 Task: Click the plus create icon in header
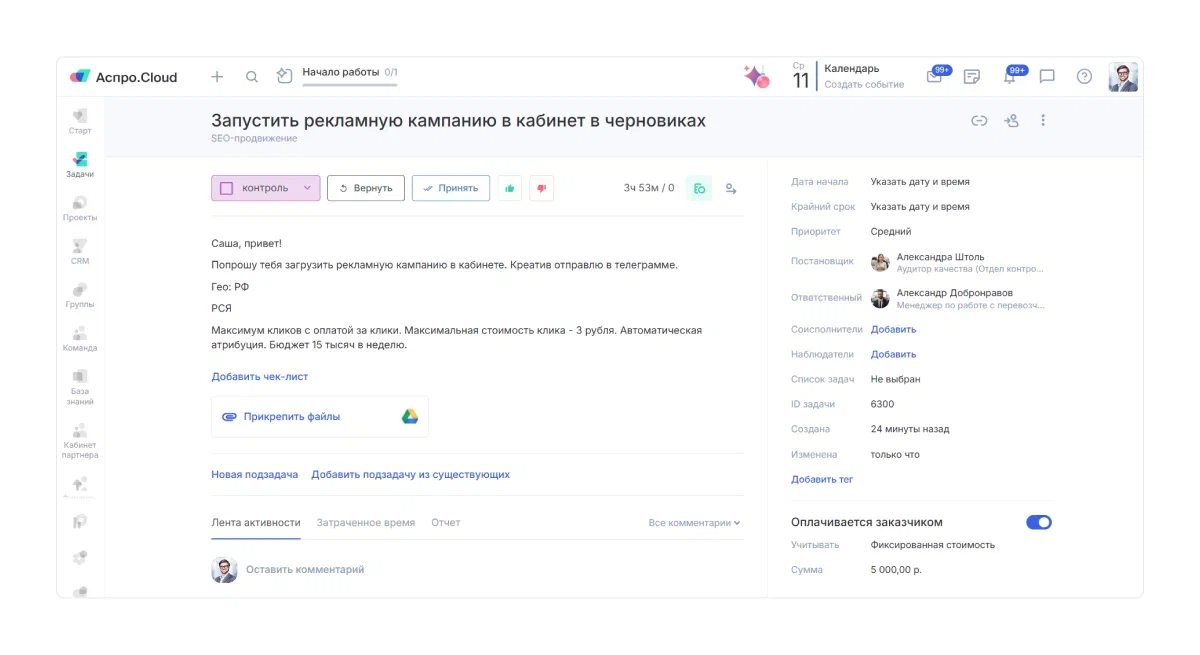pos(217,77)
